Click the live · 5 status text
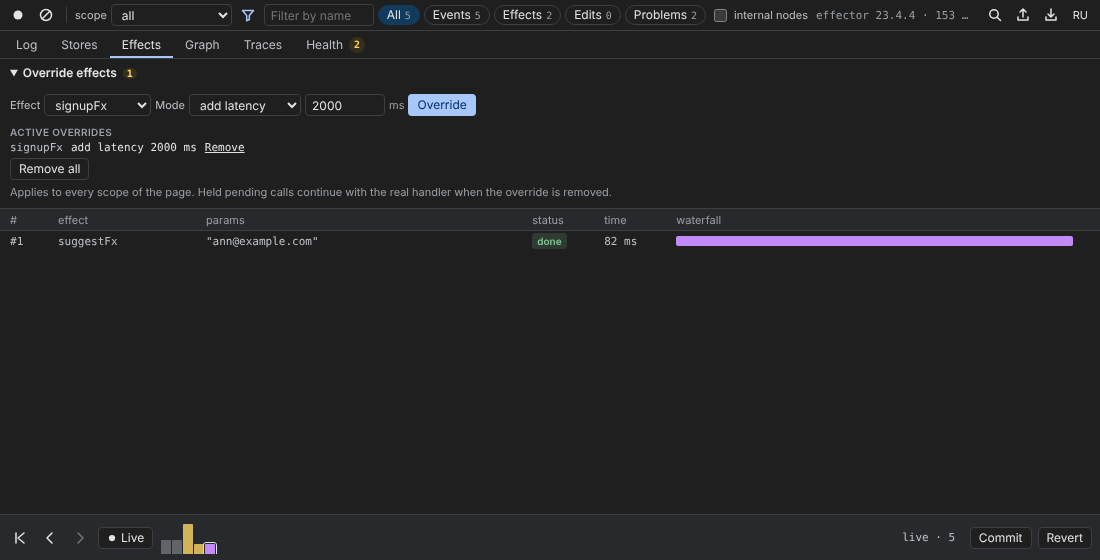Image resolution: width=1100 pixels, height=560 pixels. click(x=929, y=537)
